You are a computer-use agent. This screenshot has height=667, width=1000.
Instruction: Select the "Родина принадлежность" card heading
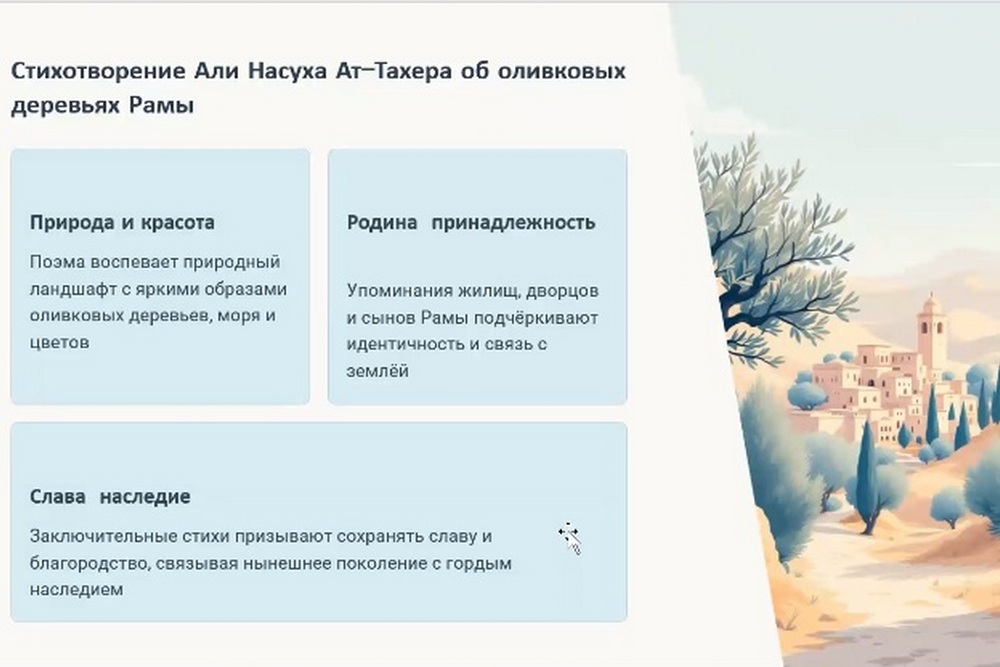click(x=471, y=222)
